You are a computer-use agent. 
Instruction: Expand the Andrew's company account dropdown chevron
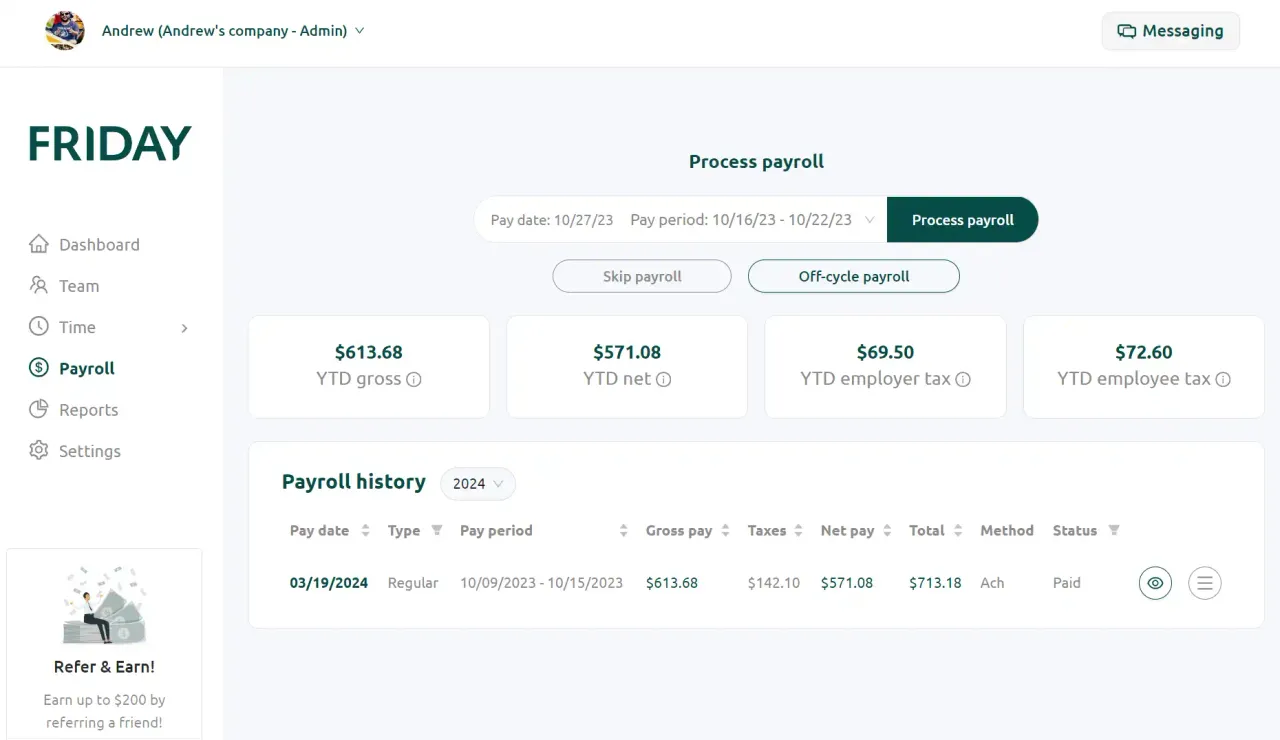pos(360,31)
